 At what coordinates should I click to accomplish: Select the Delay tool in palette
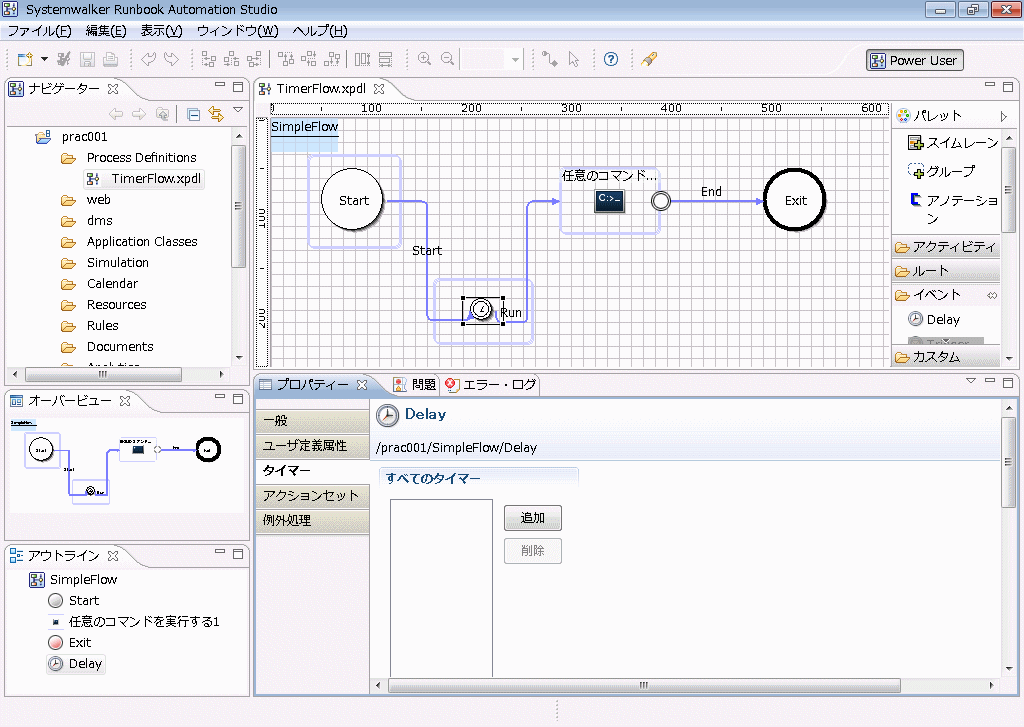935,319
